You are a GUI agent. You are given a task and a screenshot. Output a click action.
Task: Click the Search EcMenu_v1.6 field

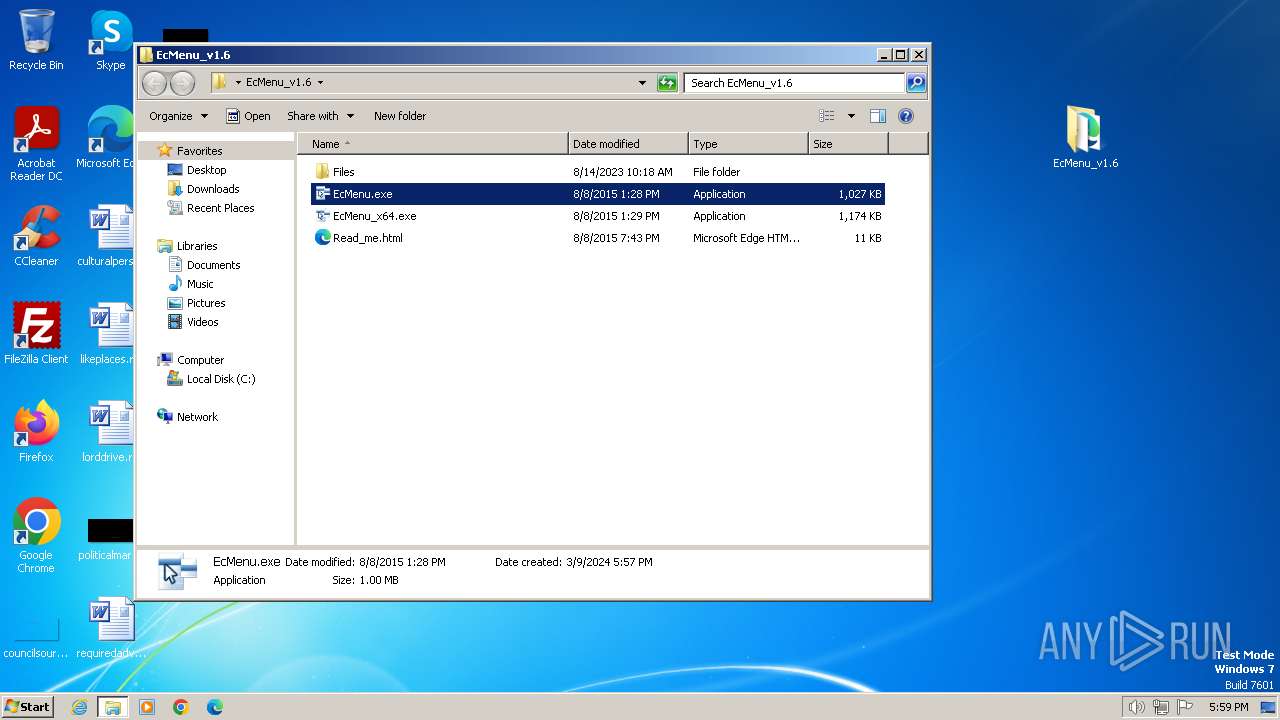pyautogui.click(x=795, y=83)
